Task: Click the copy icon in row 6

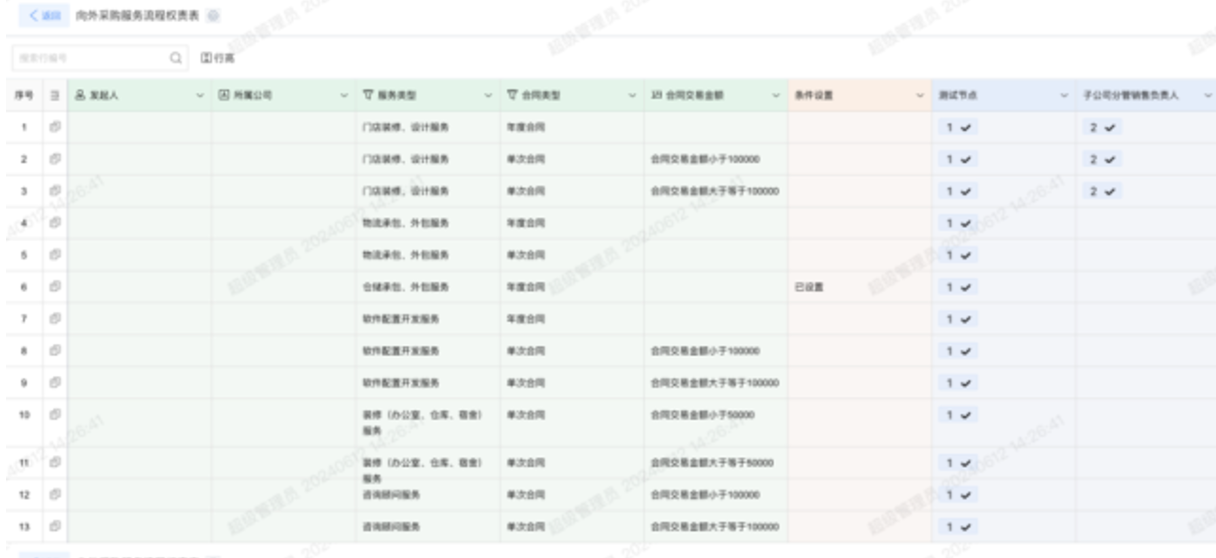Action: coord(56,287)
